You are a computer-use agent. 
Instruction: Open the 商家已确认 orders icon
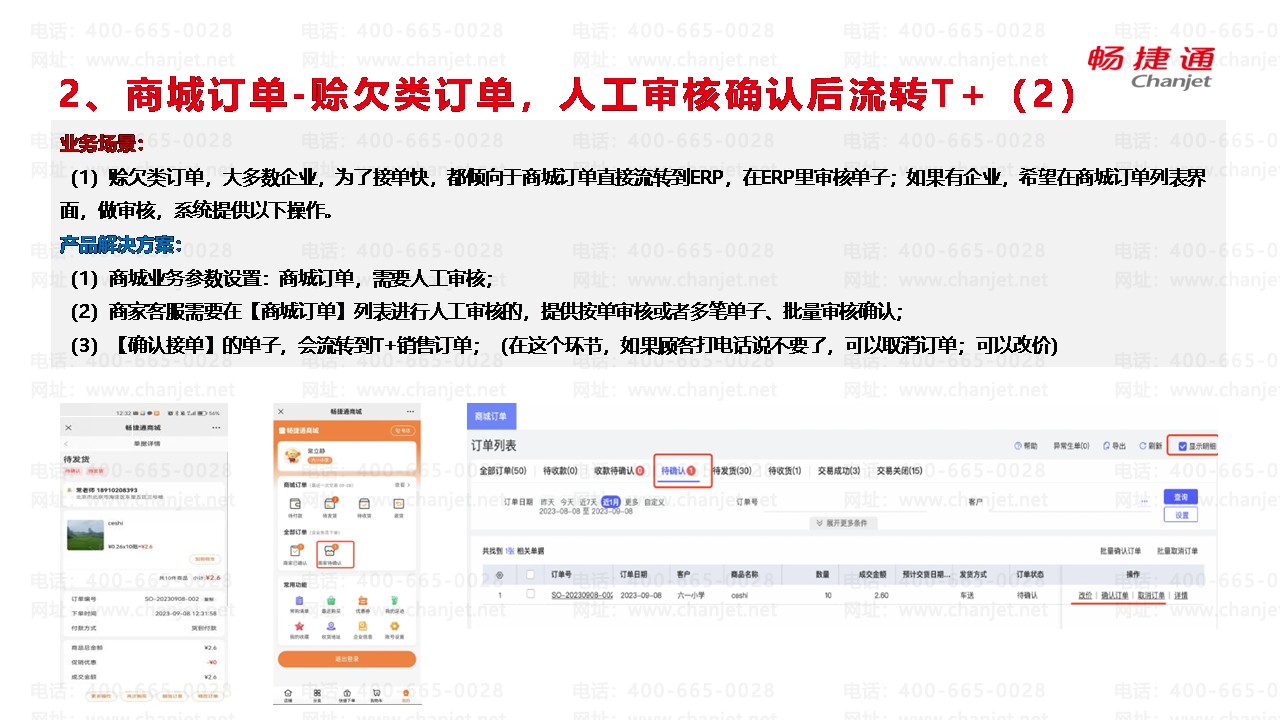[x=295, y=551]
